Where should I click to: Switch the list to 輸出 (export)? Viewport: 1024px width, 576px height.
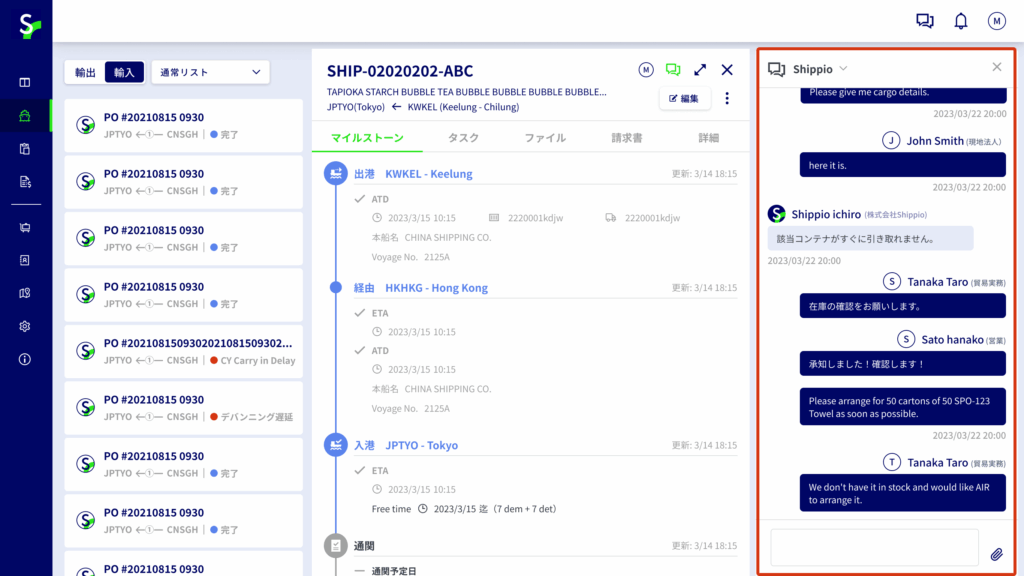pos(86,73)
